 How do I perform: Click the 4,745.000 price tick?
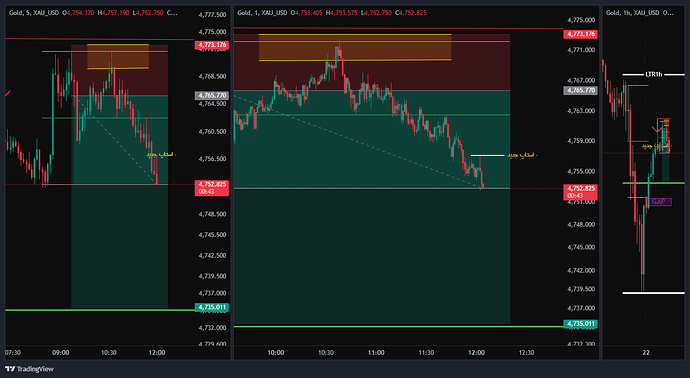tap(581, 247)
